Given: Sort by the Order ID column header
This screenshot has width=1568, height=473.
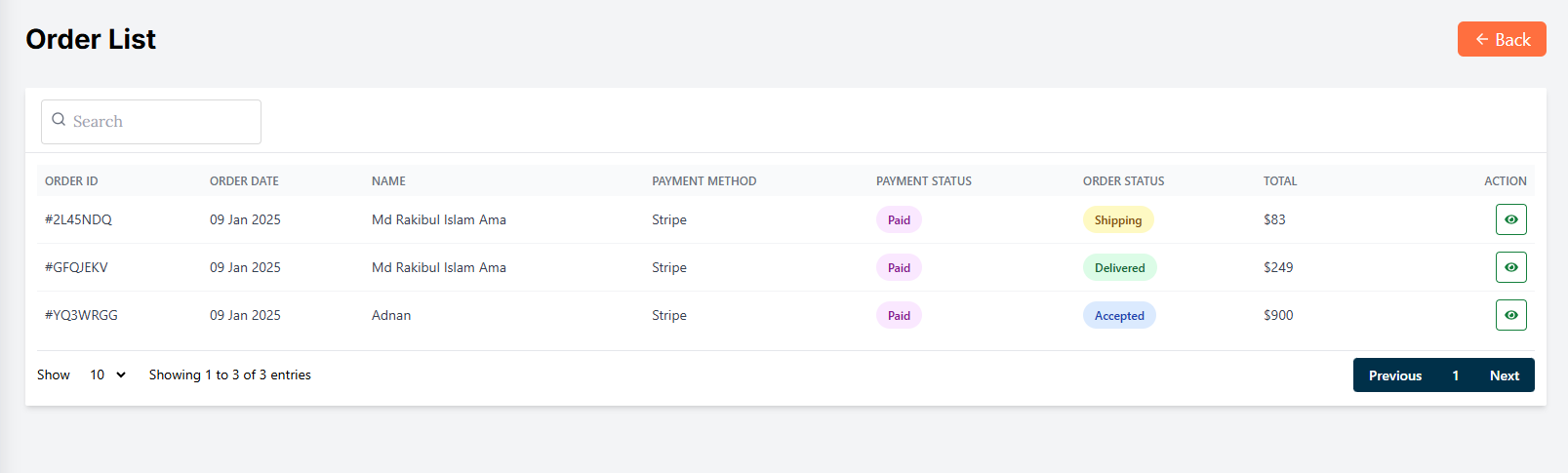Looking at the screenshot, I should 71,181.
